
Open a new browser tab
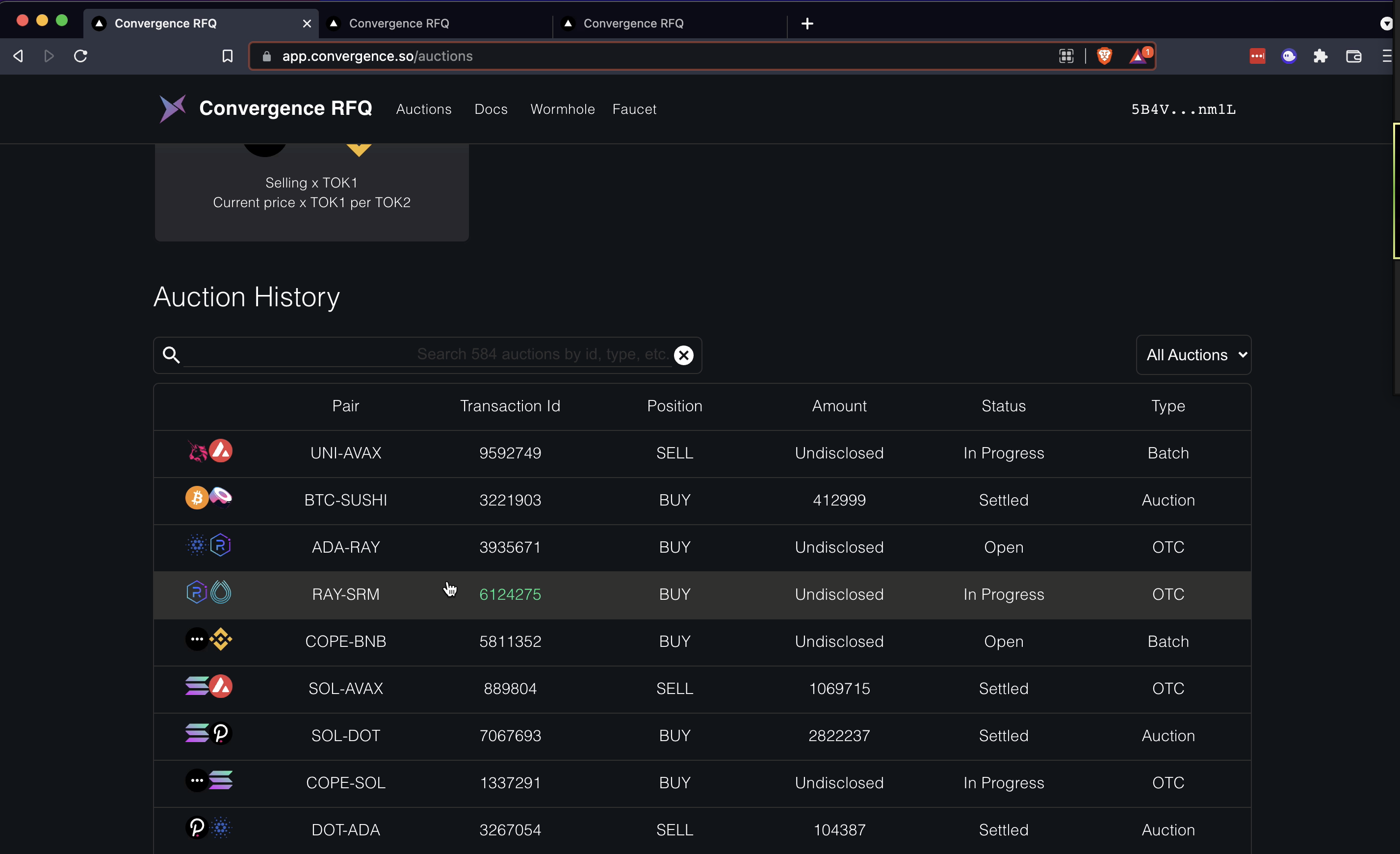807,23
